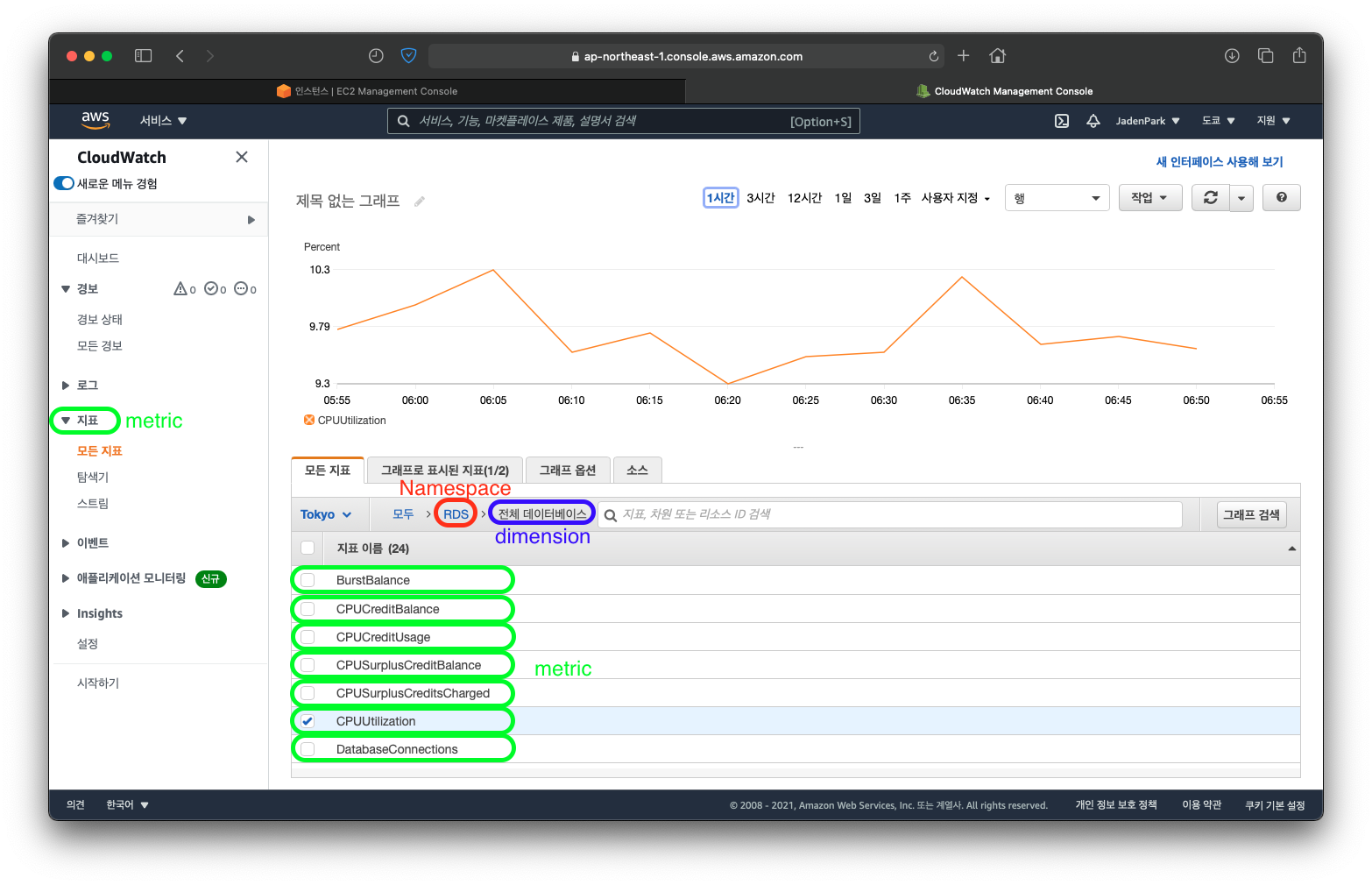Sort metric name column arrow
Viewport: 1372px width, 885px height.
(1291, 549)
